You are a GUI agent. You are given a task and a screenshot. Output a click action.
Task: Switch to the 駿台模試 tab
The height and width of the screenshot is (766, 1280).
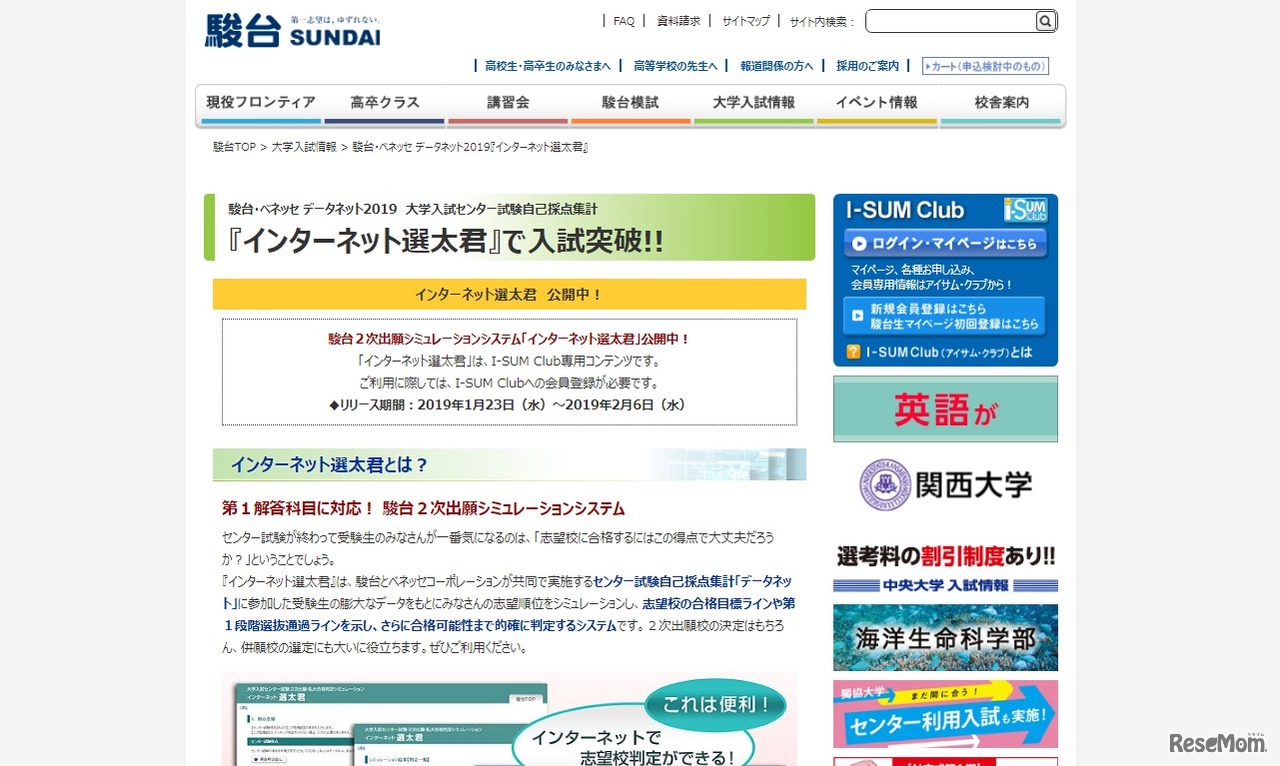629,102
